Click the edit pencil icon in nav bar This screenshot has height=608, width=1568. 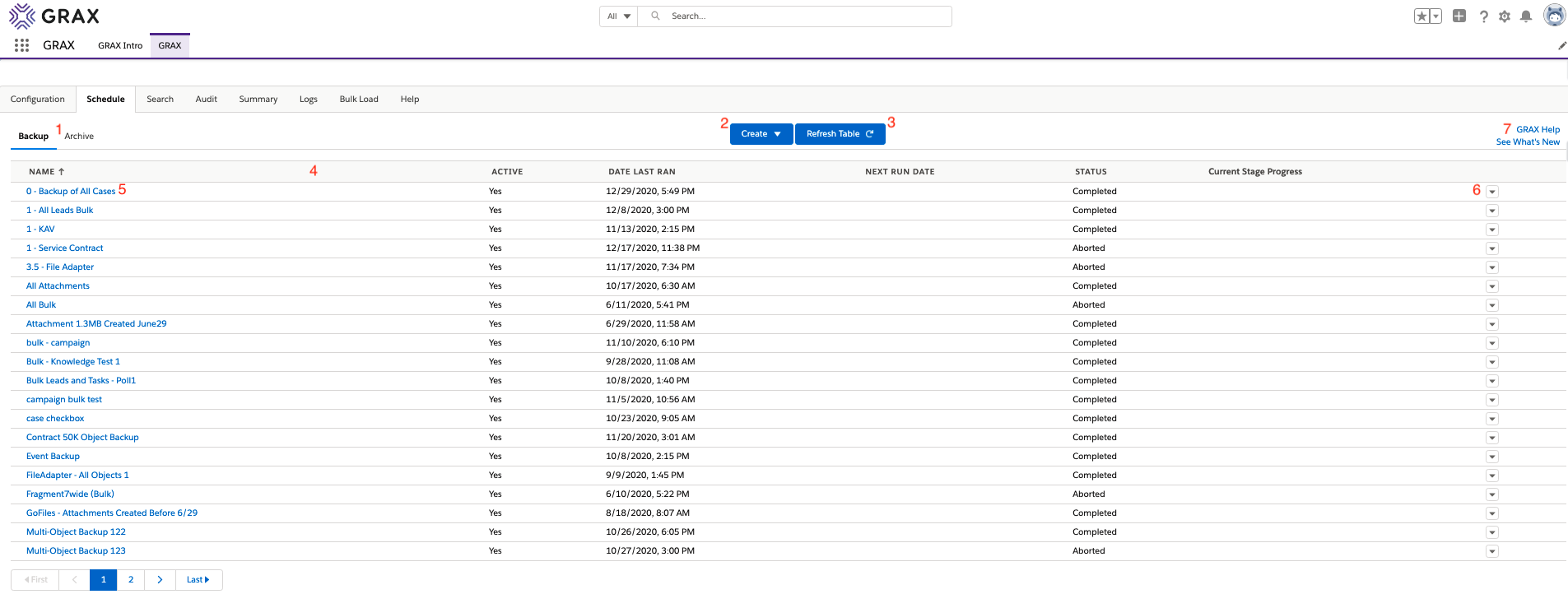coord(1561,46)
